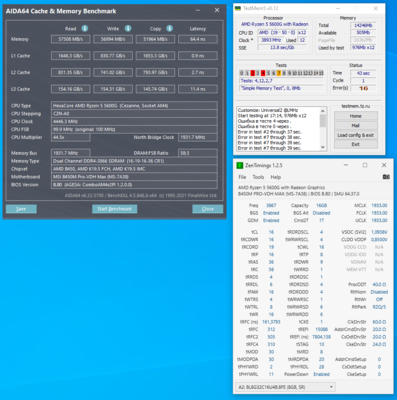The image size is (397, 400).
Task: Click the Copy info icon
Action: [x=170, y=29]
